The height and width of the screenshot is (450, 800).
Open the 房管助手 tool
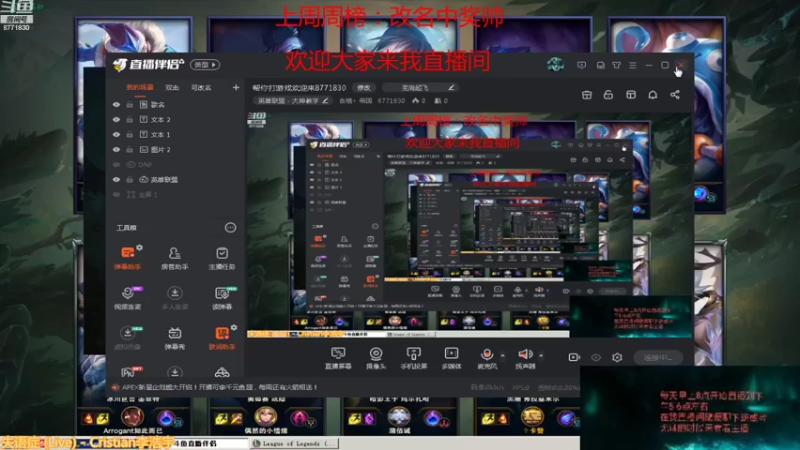[174, 257]
